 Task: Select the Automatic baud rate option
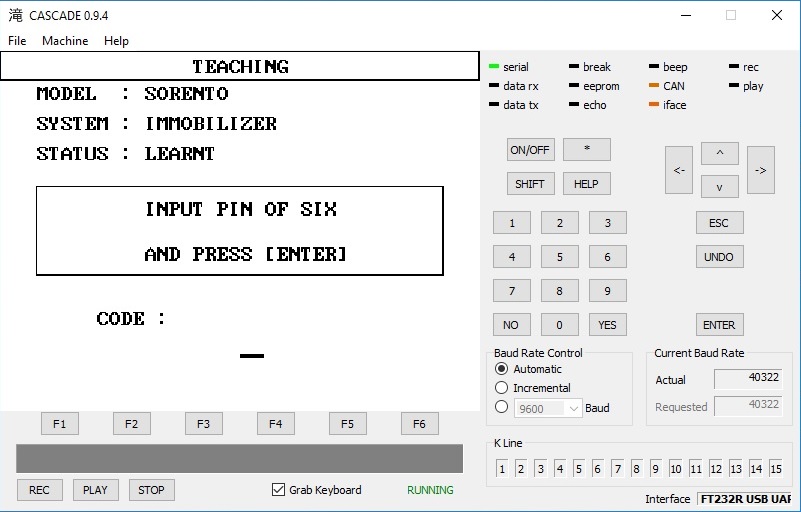(x=502, y=369)
